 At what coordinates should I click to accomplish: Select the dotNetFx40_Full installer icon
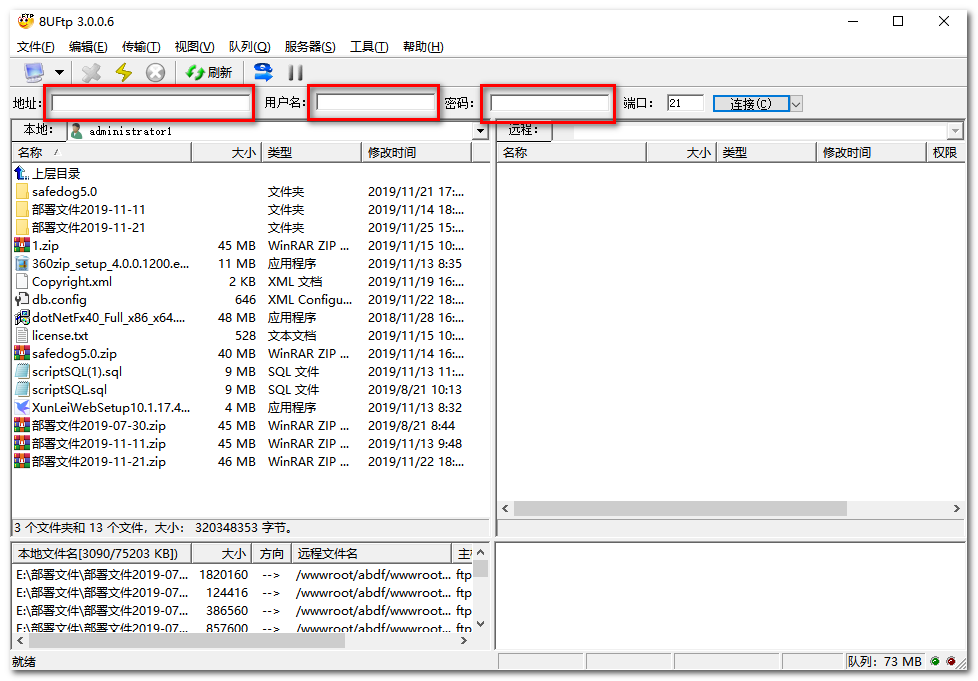22,318
